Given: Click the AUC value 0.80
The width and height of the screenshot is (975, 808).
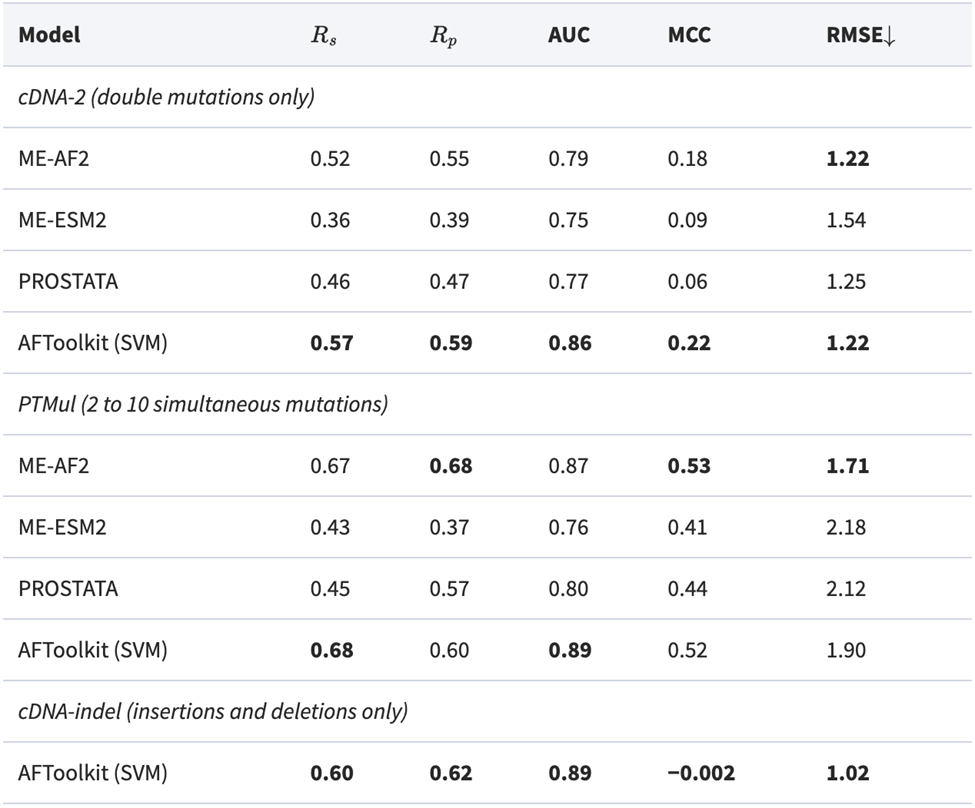Looking at the screenshot, I should coord(568,588).
